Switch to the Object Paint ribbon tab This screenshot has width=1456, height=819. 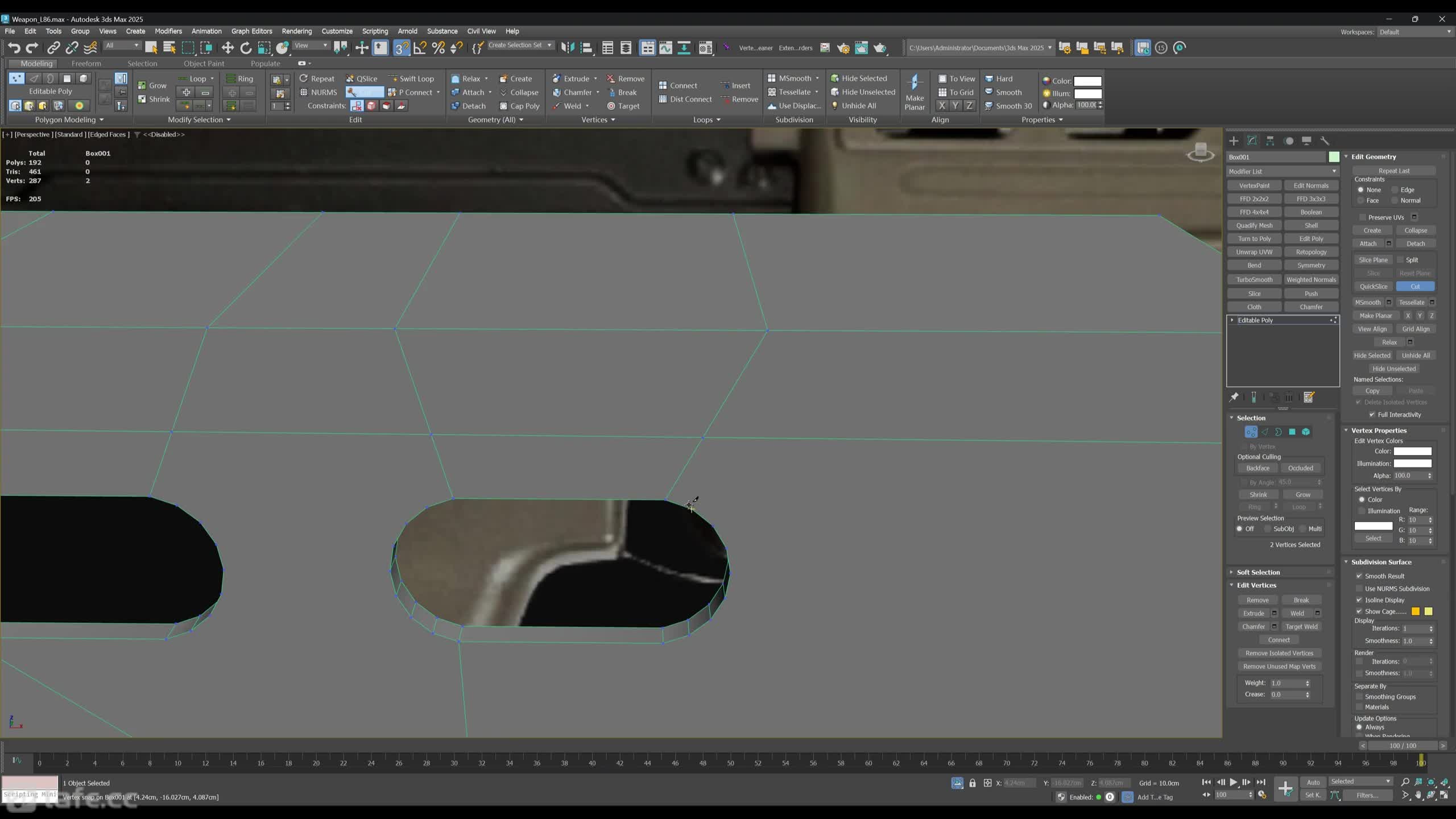pyautogui.click(x=204, y=64)
